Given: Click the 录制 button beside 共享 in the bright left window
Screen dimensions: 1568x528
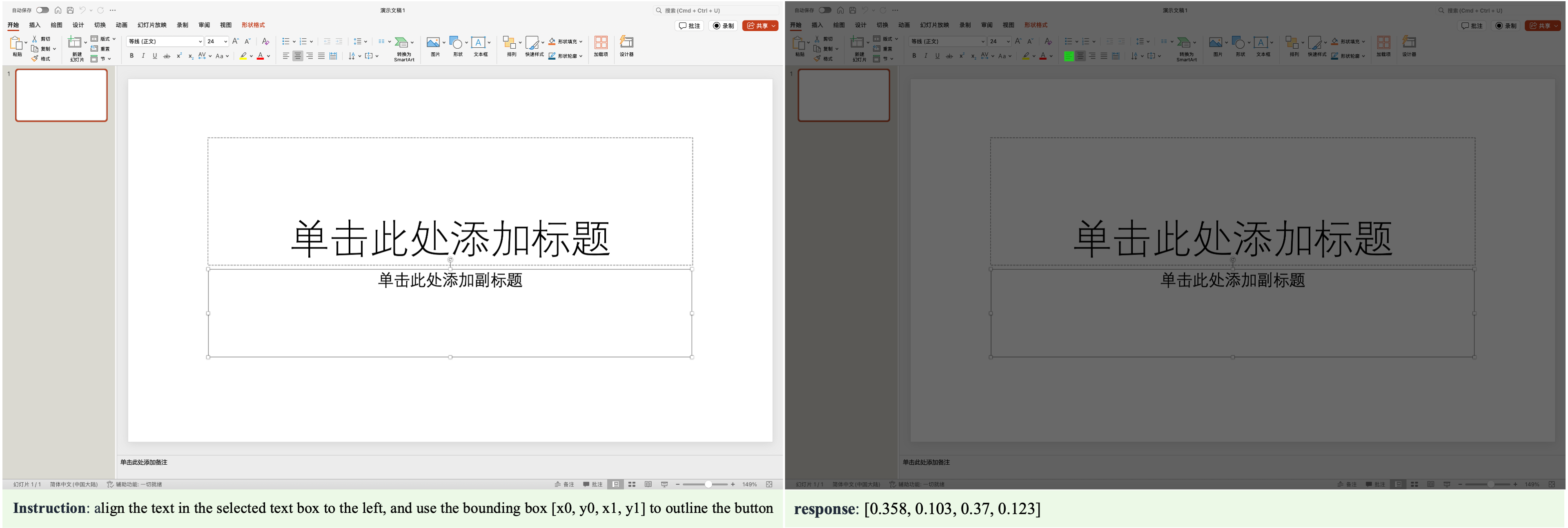Looking at the screenshot, I should tap(724, 26).
